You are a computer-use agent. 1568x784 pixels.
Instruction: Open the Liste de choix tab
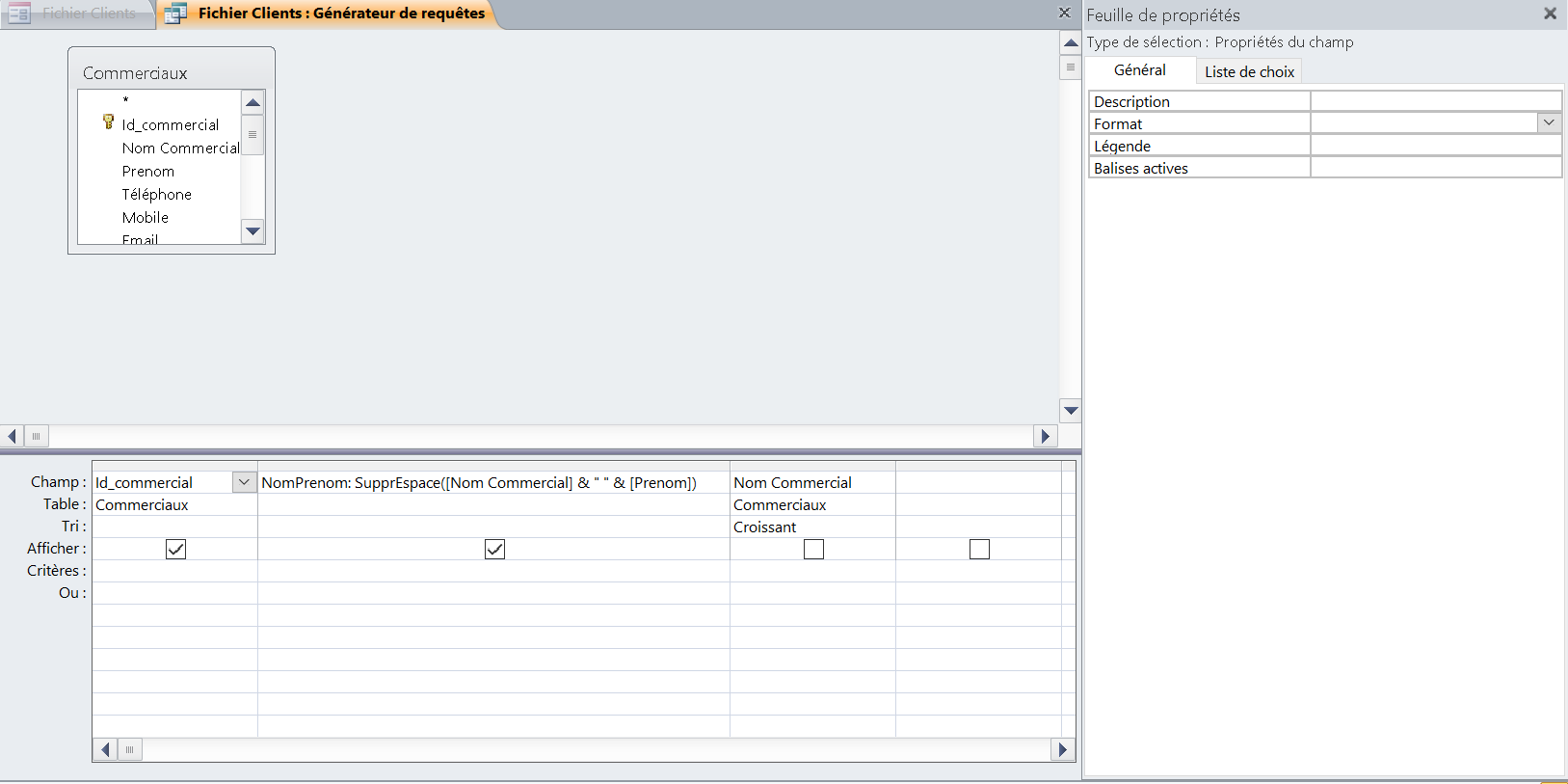[x=1249, y=71]
